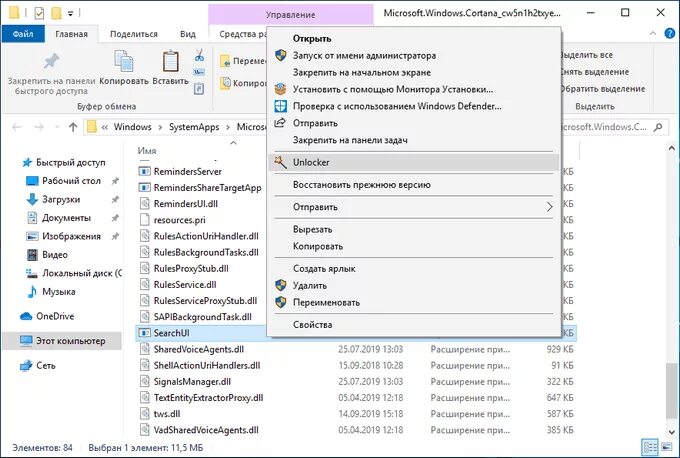Select the Unlocker context menu entry
Viewport: 680px width, 458px height.
pos(414,162)
